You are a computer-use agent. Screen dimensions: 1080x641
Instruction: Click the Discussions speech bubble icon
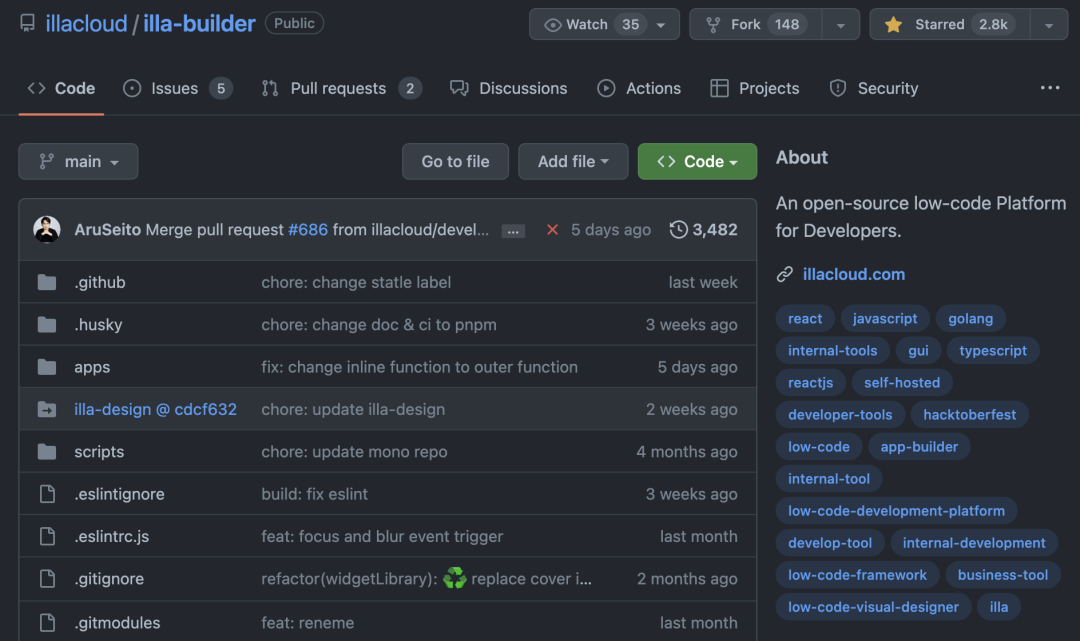click(459, 88)
